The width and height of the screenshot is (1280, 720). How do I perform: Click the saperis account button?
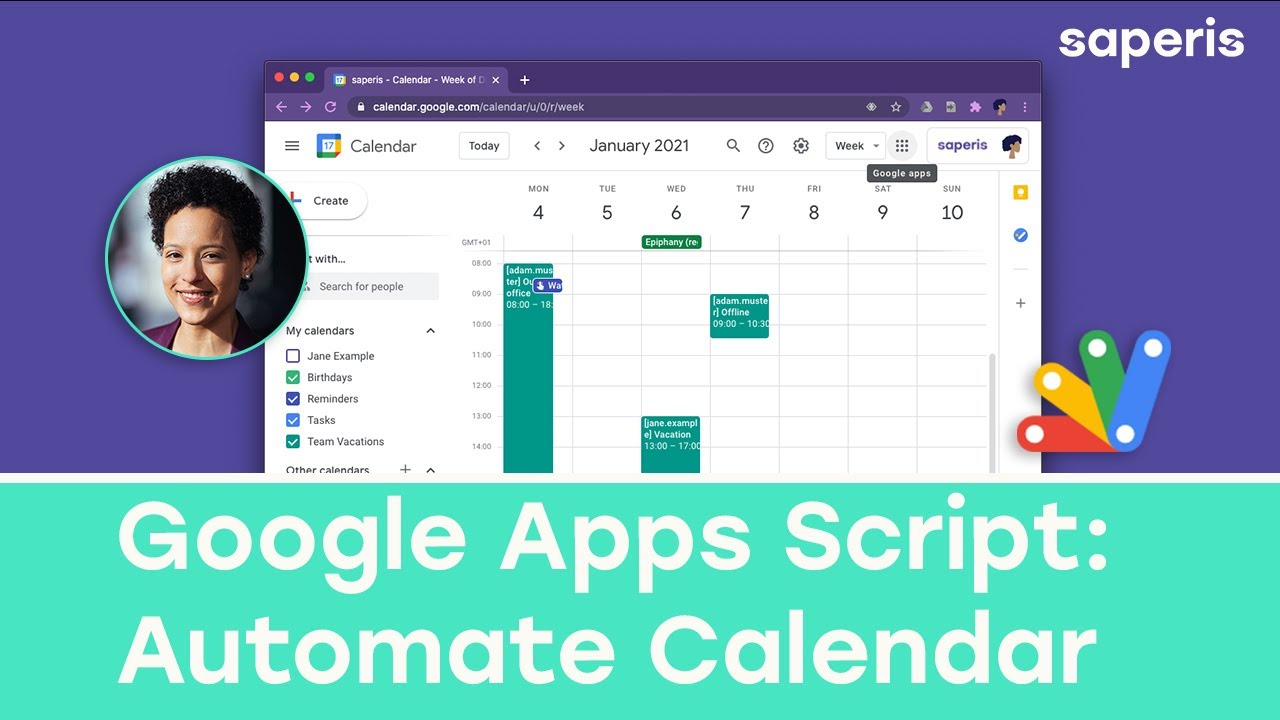(977, 146)
